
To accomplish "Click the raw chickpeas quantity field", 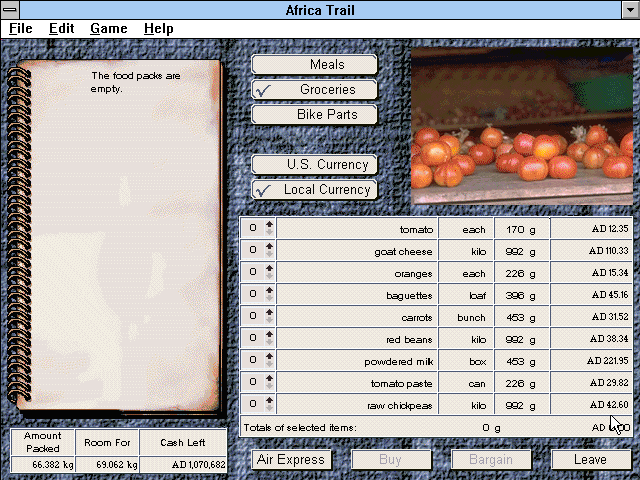I will pyautogui.click(x=253, y=404).
